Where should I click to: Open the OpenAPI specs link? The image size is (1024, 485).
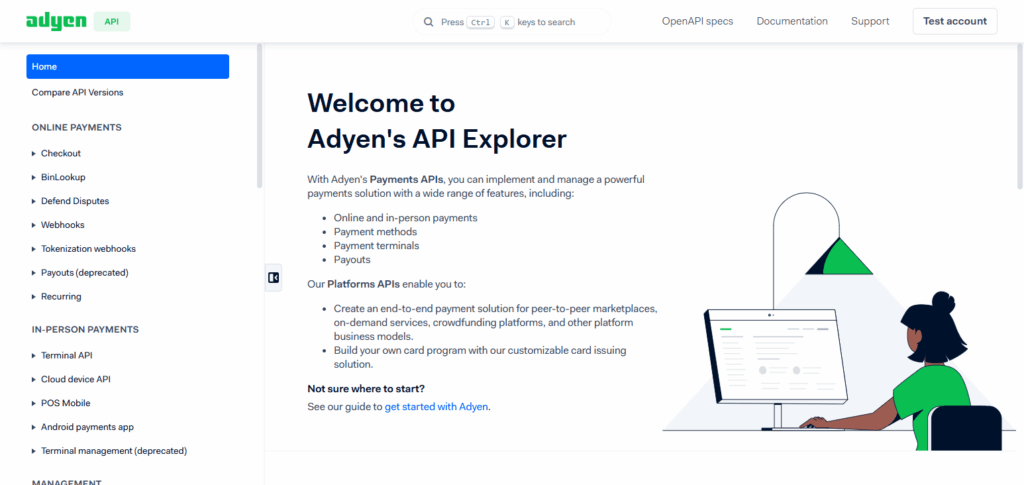pyautogui.click(x=697, y=21)
